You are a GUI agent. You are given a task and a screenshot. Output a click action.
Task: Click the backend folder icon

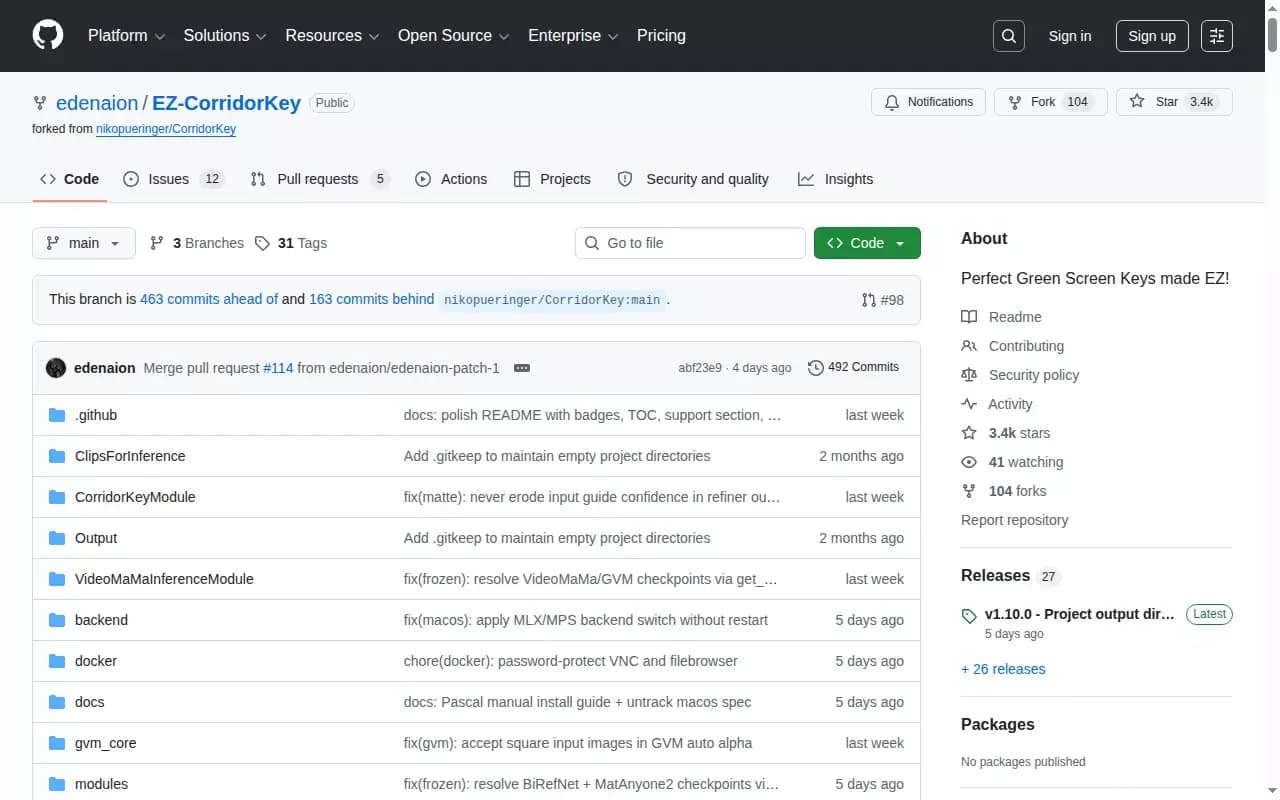coord(57,620)
